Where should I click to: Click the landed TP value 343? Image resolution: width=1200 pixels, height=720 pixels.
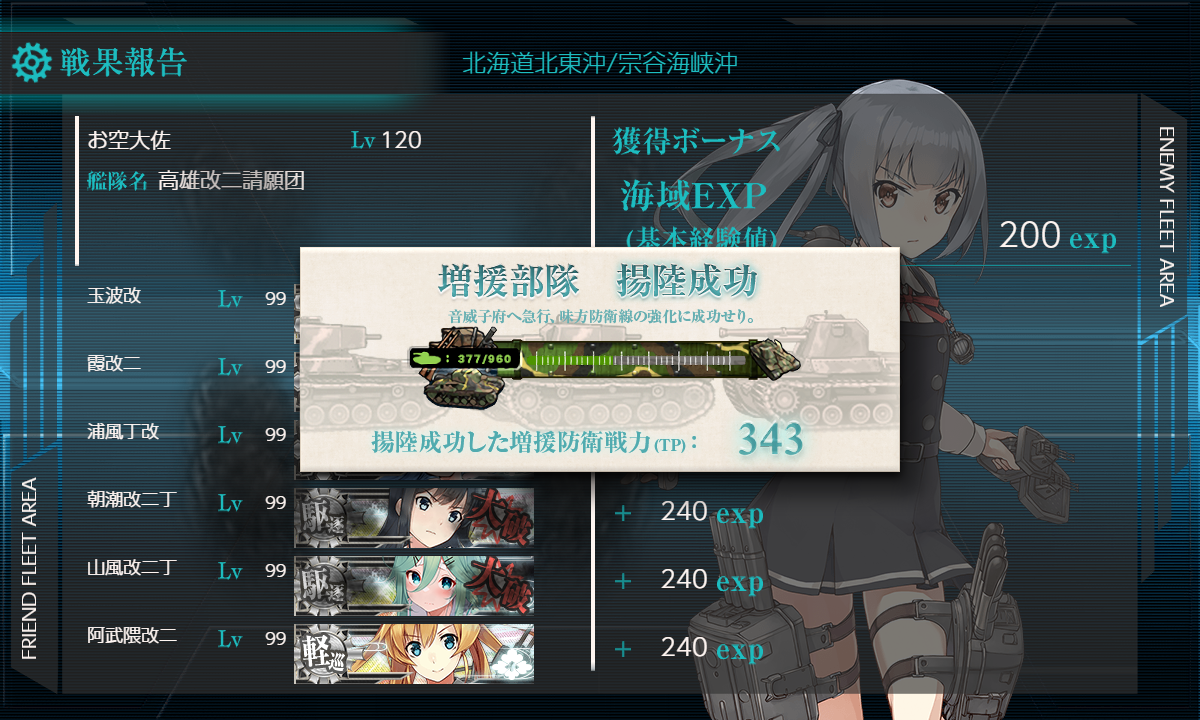(771, 439)
